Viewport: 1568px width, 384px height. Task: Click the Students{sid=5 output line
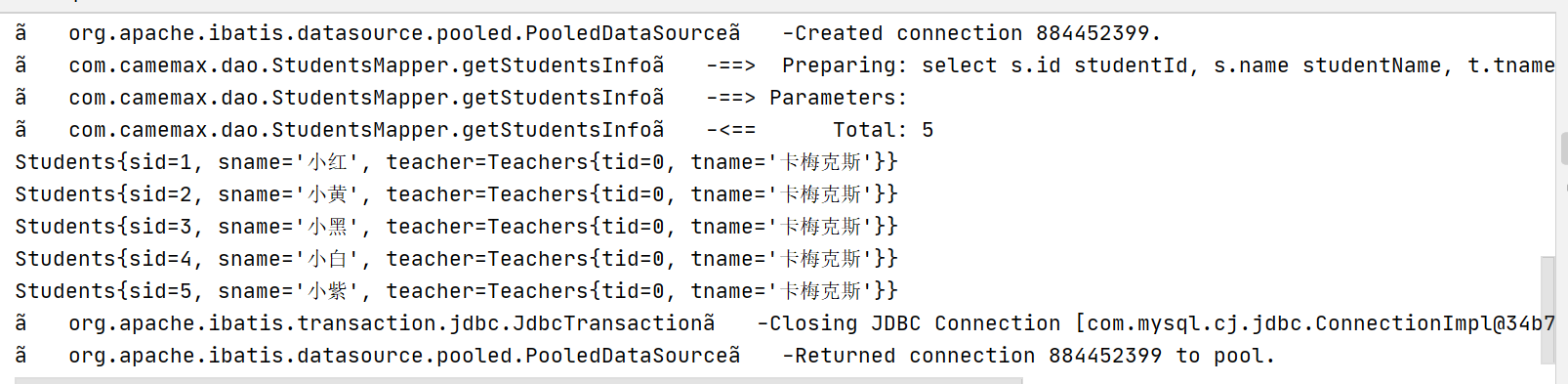pos(456,291)
